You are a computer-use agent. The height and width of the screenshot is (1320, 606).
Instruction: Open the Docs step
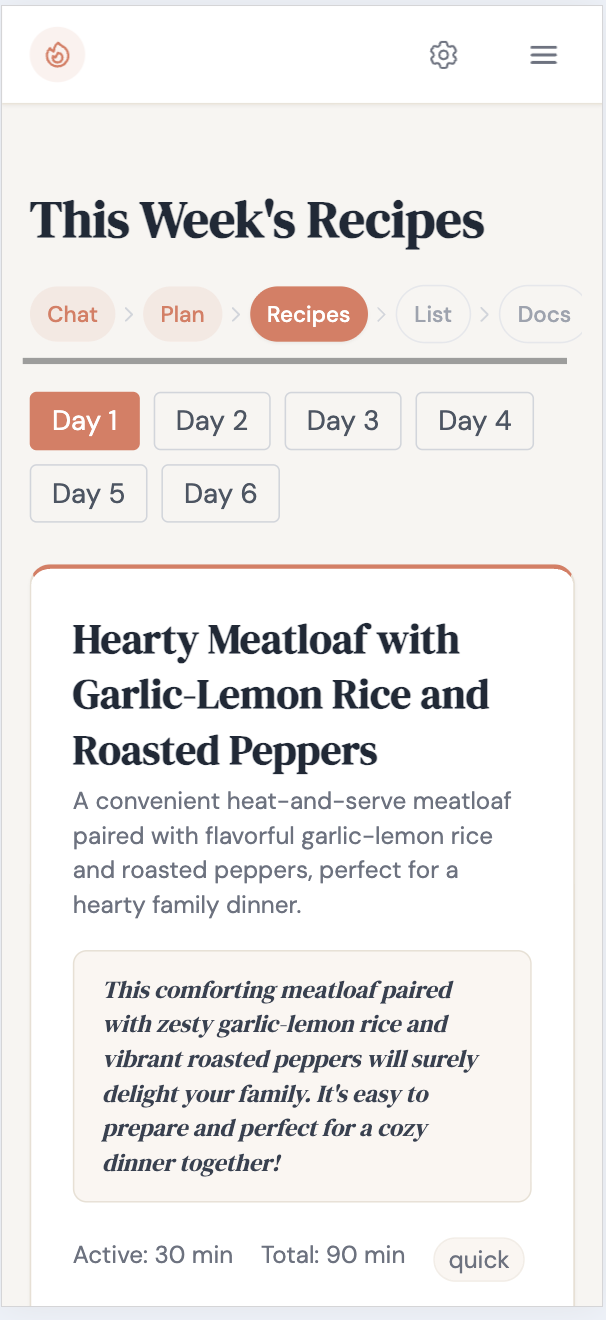pos(541,314)
